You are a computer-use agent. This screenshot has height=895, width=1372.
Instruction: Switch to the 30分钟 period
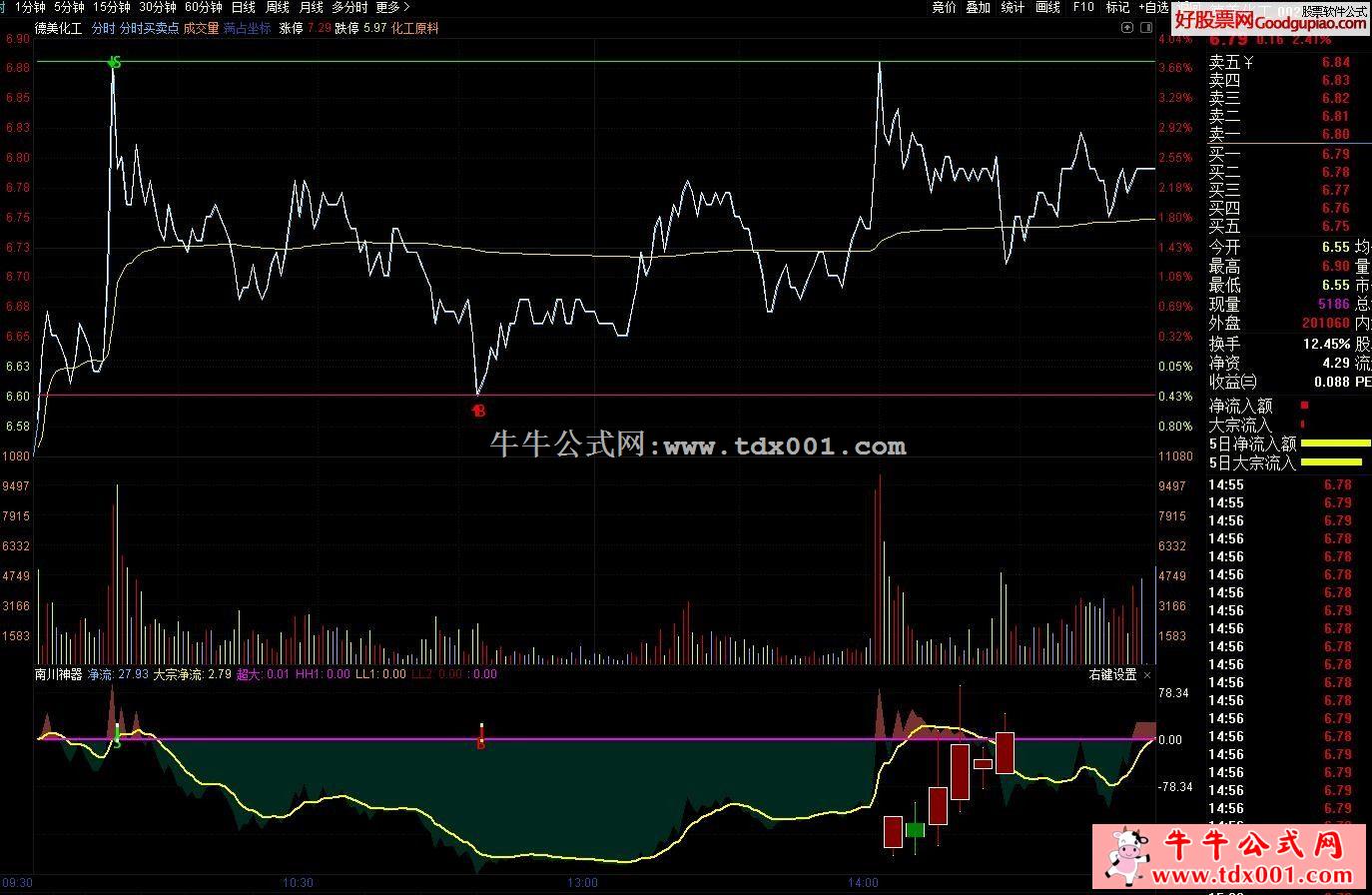[x=158, y=7]
